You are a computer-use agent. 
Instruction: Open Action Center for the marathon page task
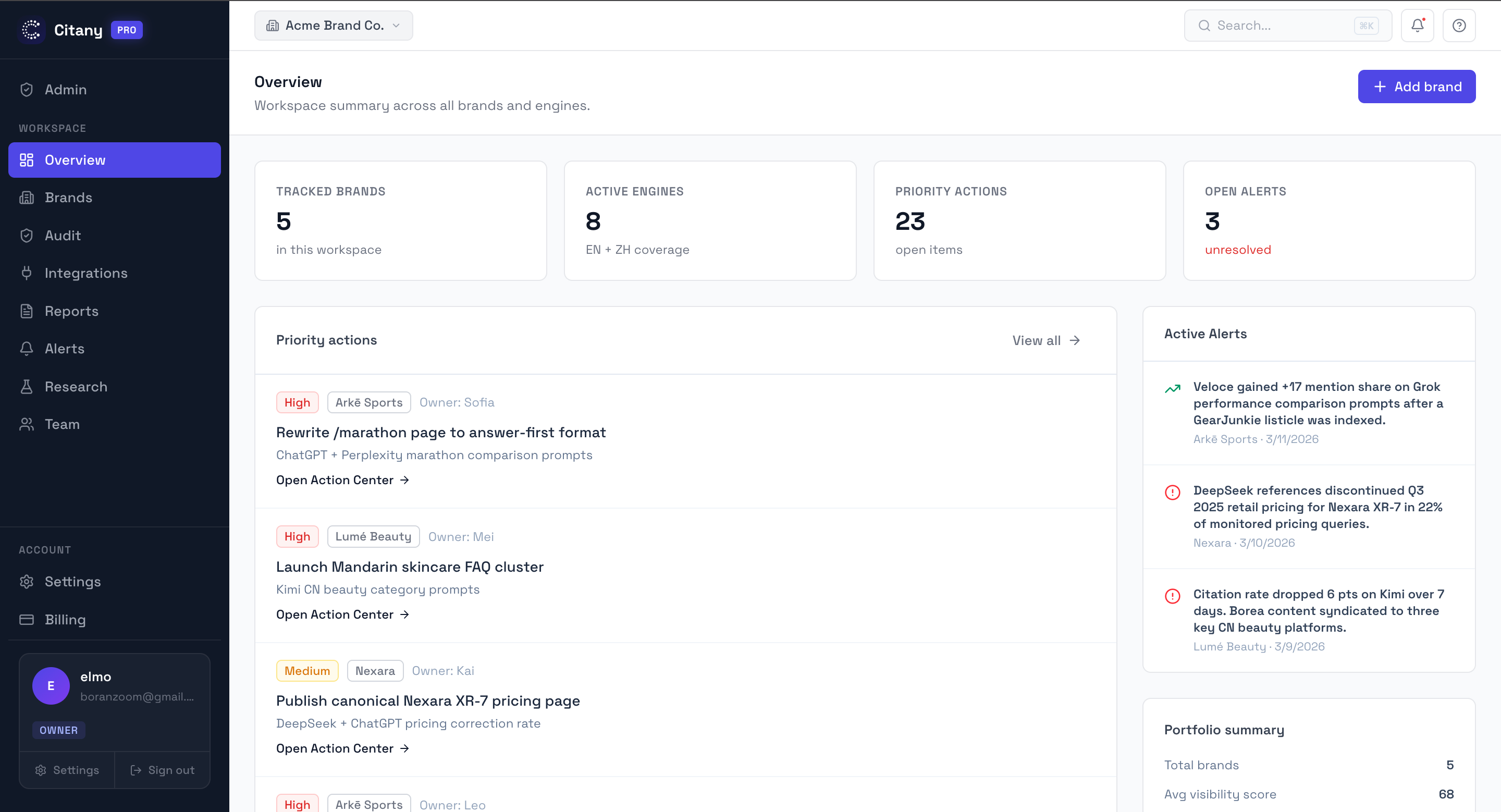click(342, 479)
